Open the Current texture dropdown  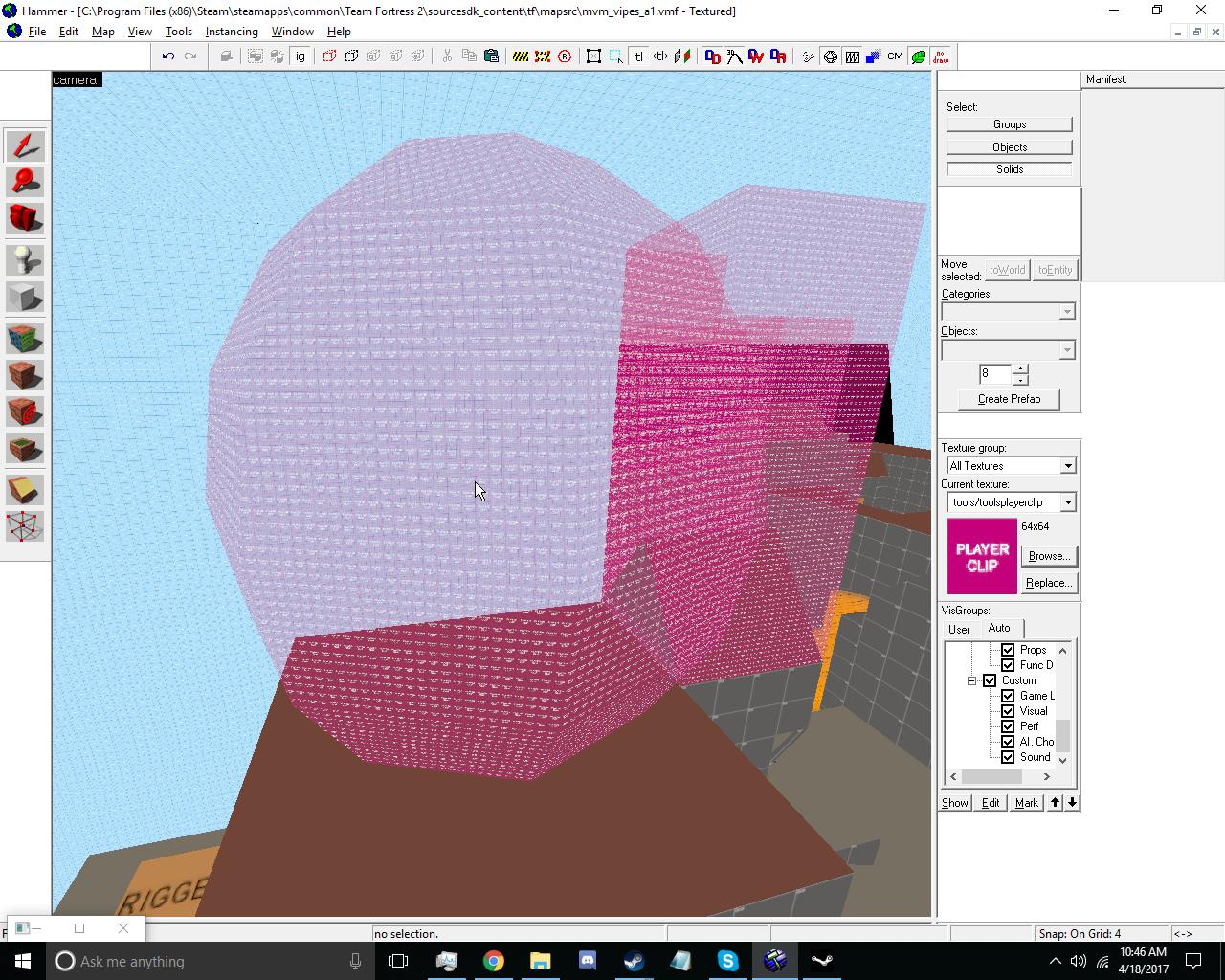(1068, 502)
